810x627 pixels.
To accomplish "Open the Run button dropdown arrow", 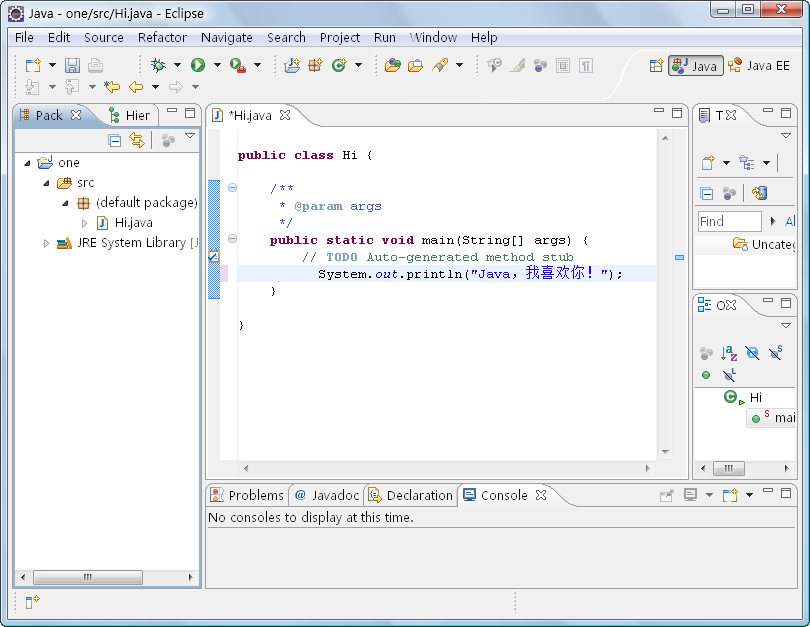I will point(217,65).
